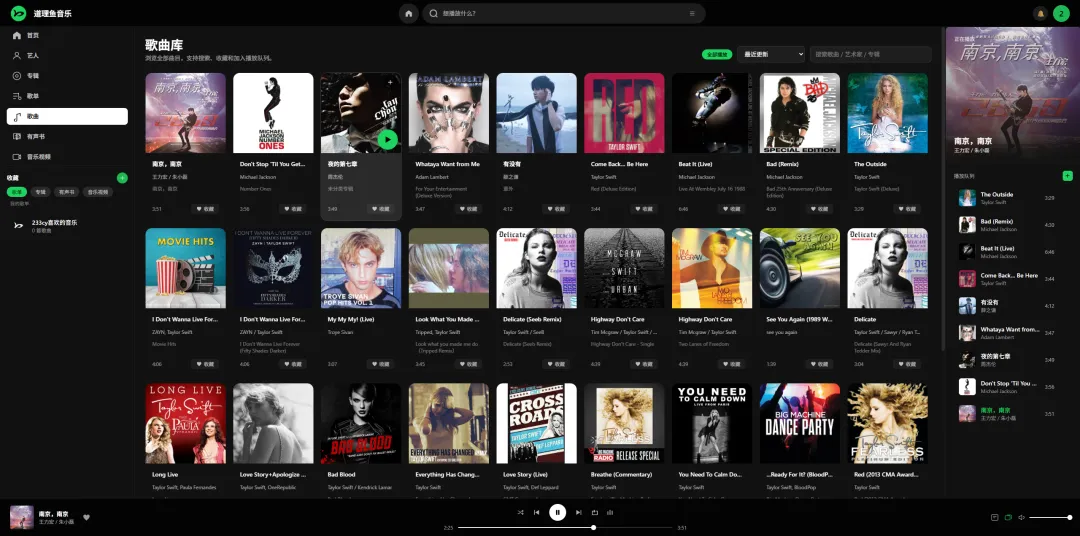The height and width of the screenshot is (536, 1080).
Task: Favorite 南京,南京 using its 收藏 button
Action: (205, 209)
